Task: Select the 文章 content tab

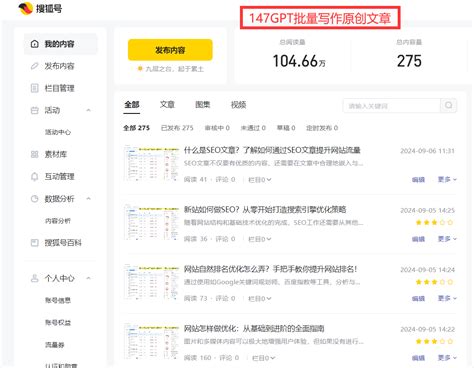Action: coord(167,105)
